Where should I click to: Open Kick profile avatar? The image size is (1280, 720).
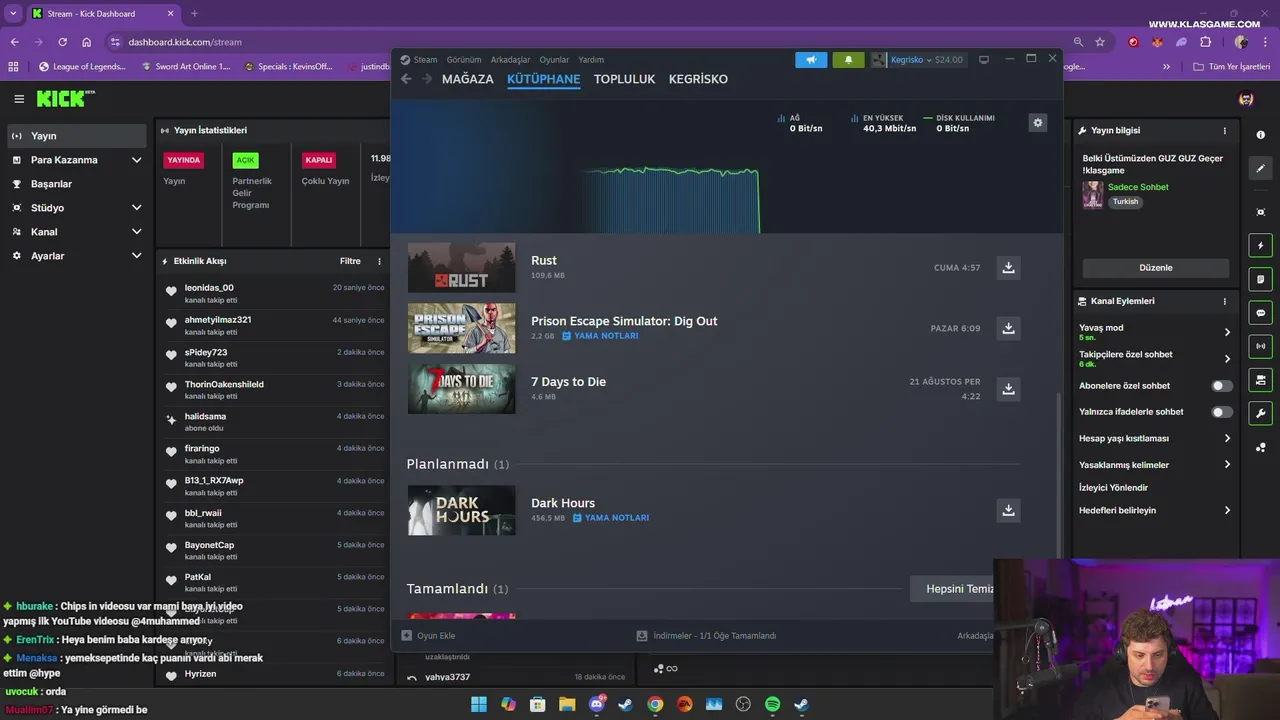(1246, 99)
